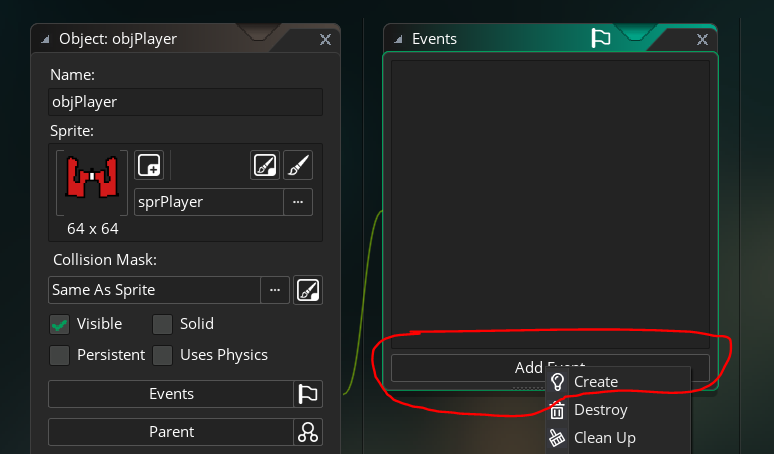
Task: Open sprite selector ellipsis next to sprPlayer
Action: tap(298, 202)
